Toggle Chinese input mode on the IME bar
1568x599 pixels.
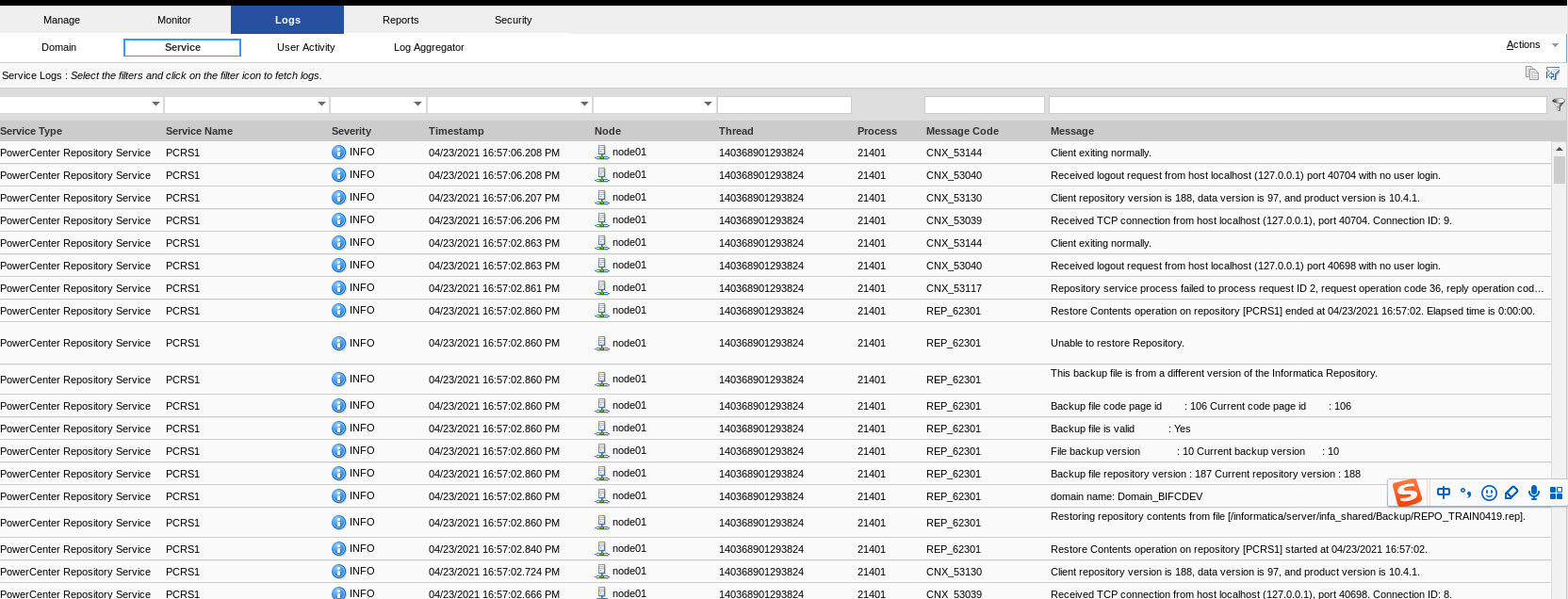(x=1444, y=493)
